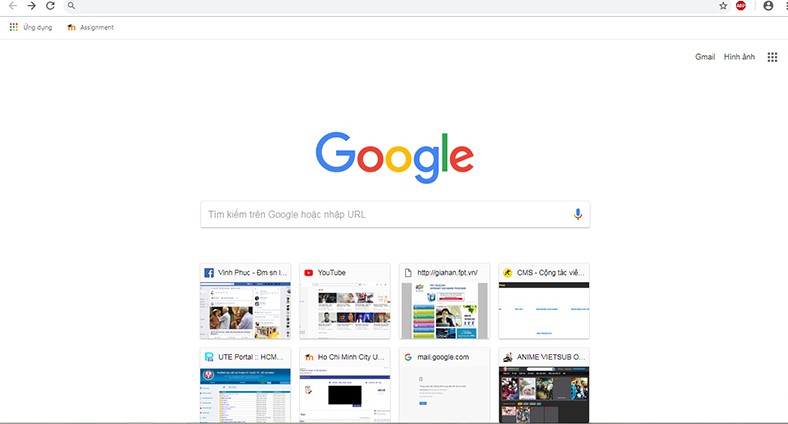788x424 pixels.
Task: Open the Google apps grid icon
Action: (772, 57)
